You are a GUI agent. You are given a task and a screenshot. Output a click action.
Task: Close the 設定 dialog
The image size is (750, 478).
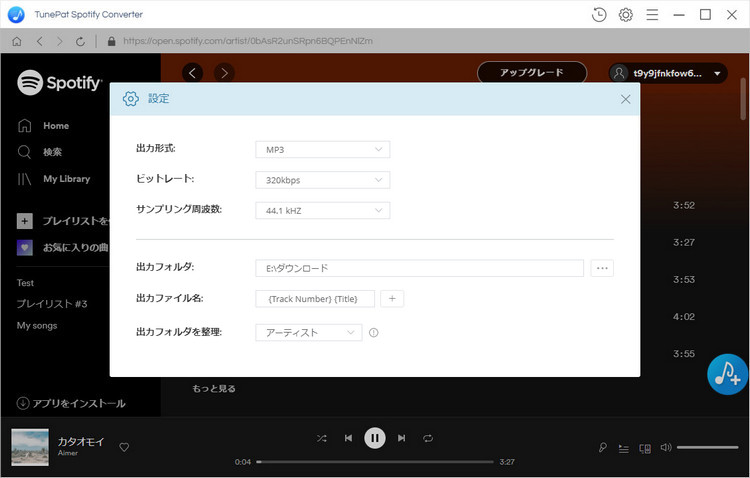pyautogui.click(x=625, y=99)
